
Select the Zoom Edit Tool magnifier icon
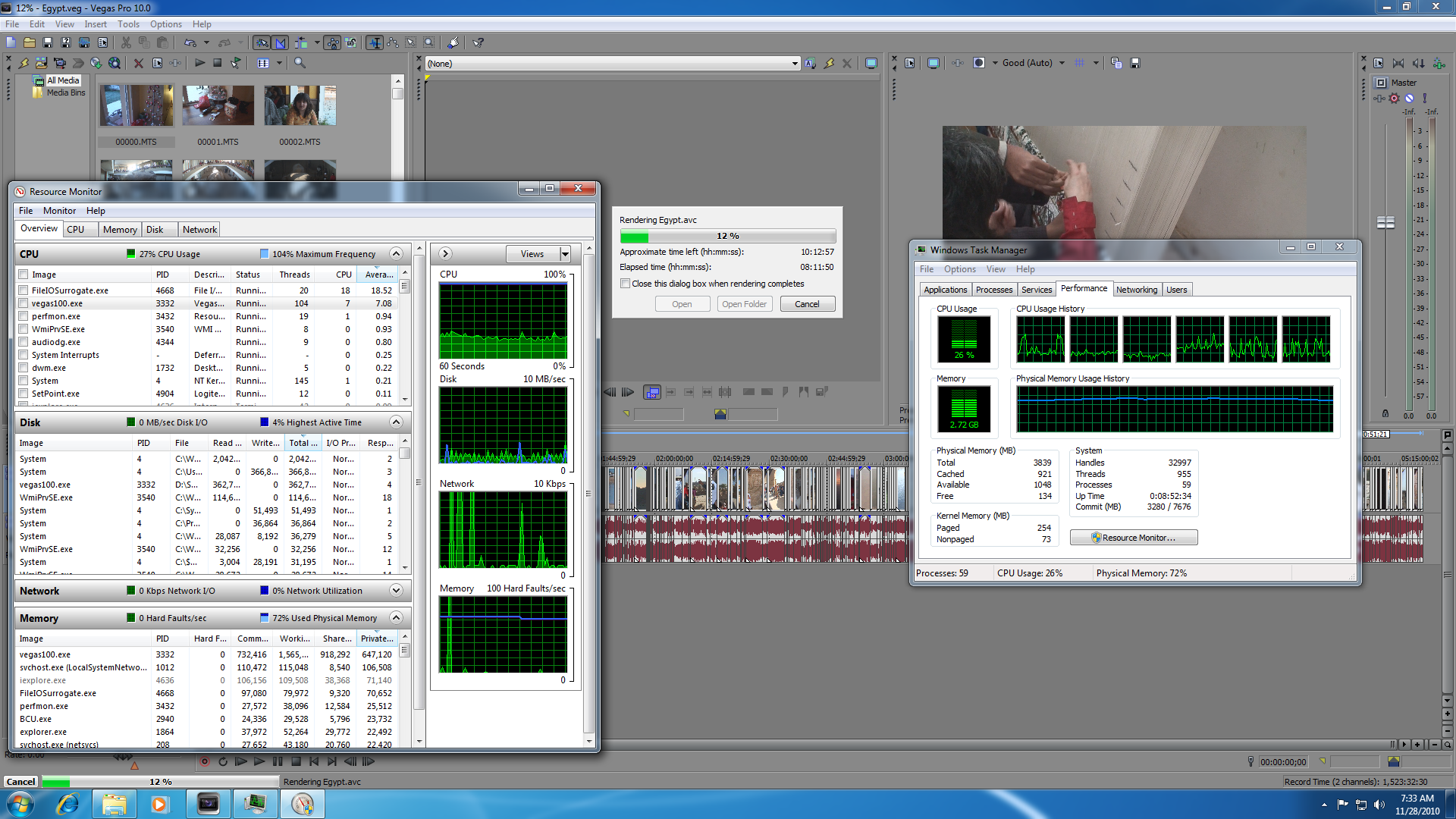tap(429, 42)
